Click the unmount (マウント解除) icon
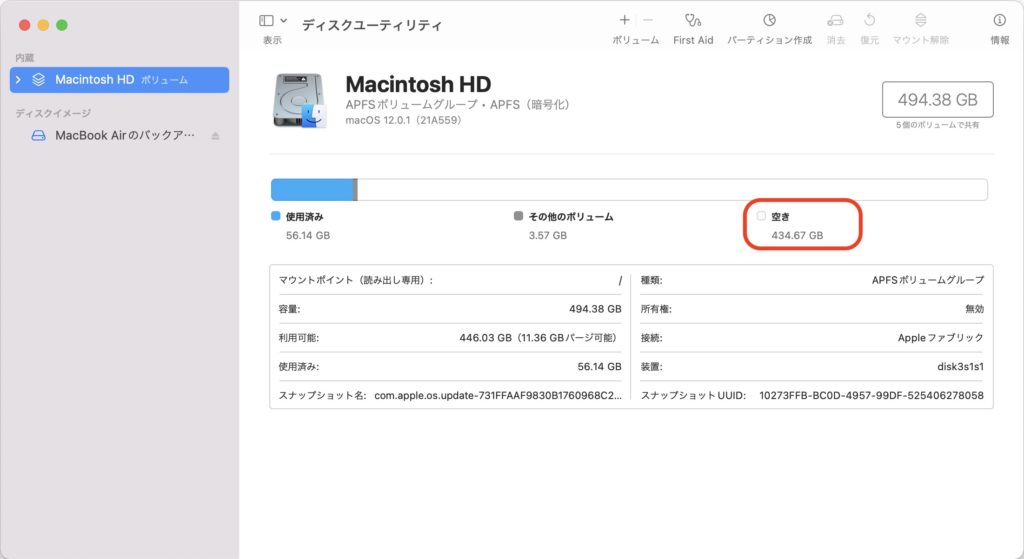Image resolution: width=1024 pixels, height=559 pixels. [x=920, y=20]
